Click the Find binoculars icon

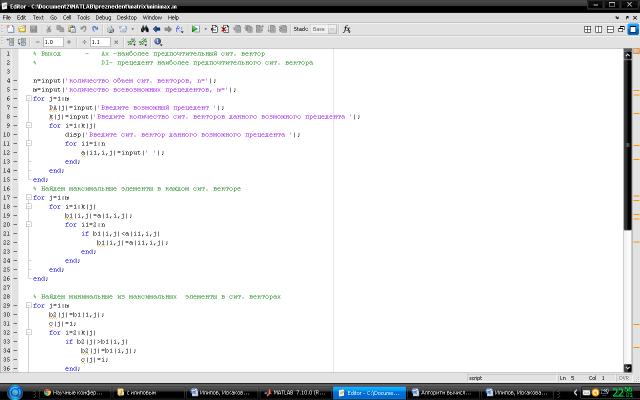(144, 30)
